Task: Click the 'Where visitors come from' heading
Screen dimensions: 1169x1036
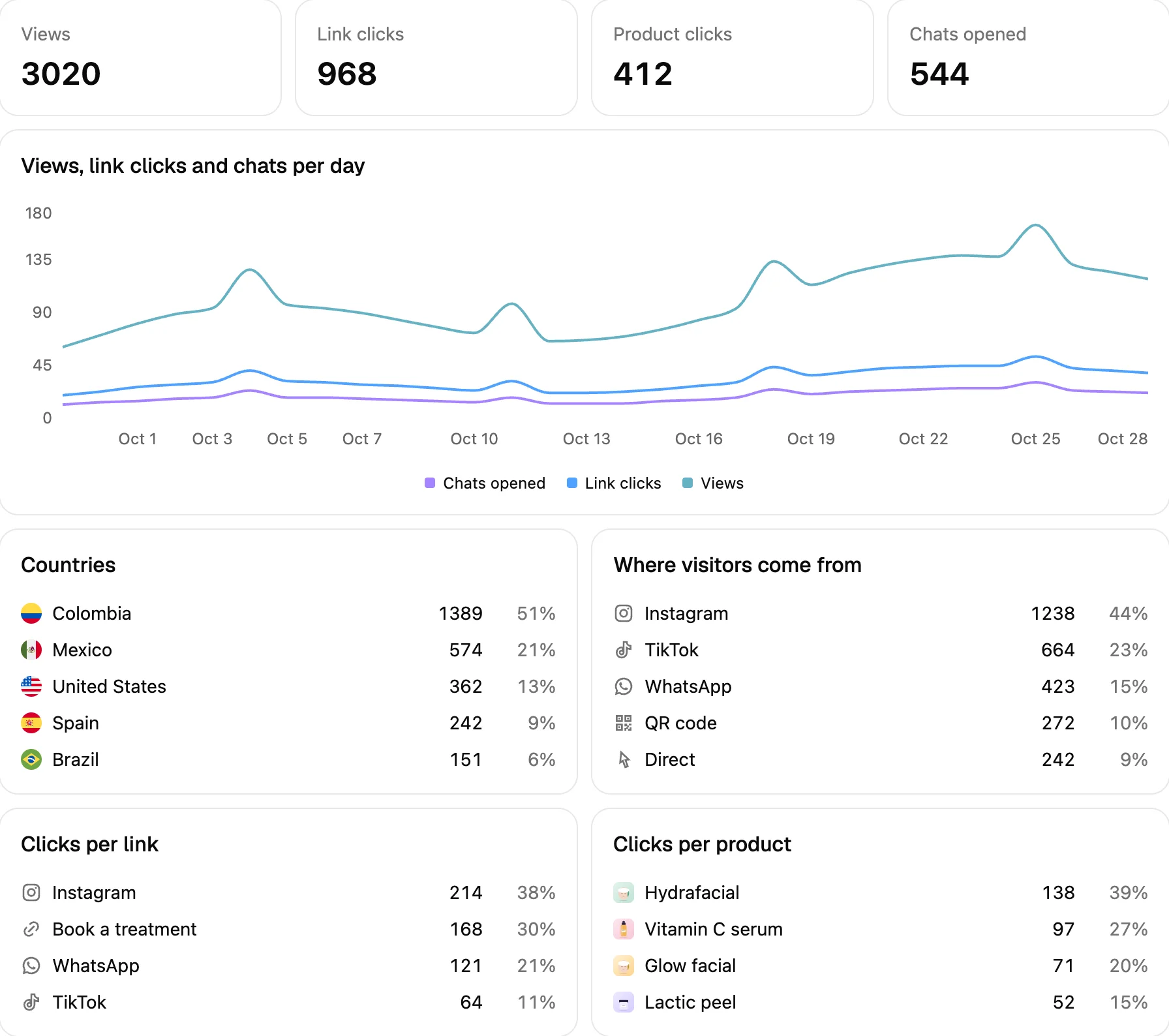Action: click(x=738, y=565)
